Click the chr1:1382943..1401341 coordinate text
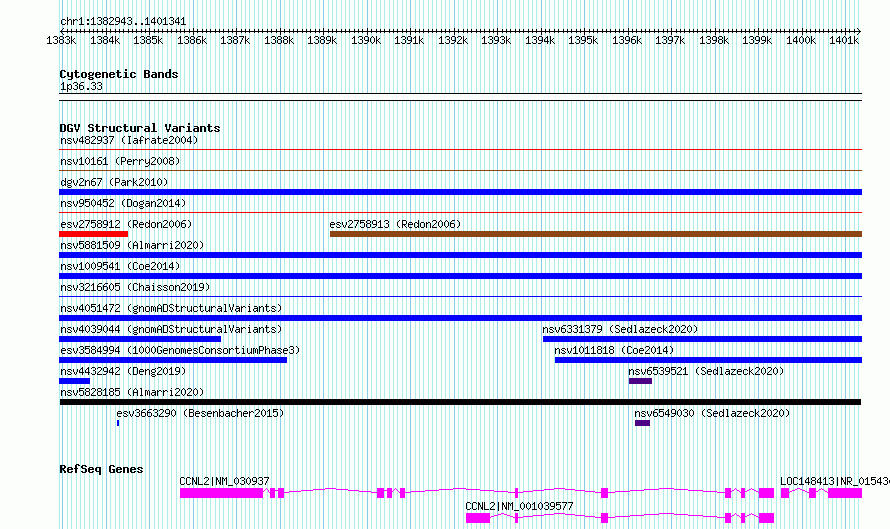Image resolution: width=890 pixels, height=529 pixels. coord(123,21)
